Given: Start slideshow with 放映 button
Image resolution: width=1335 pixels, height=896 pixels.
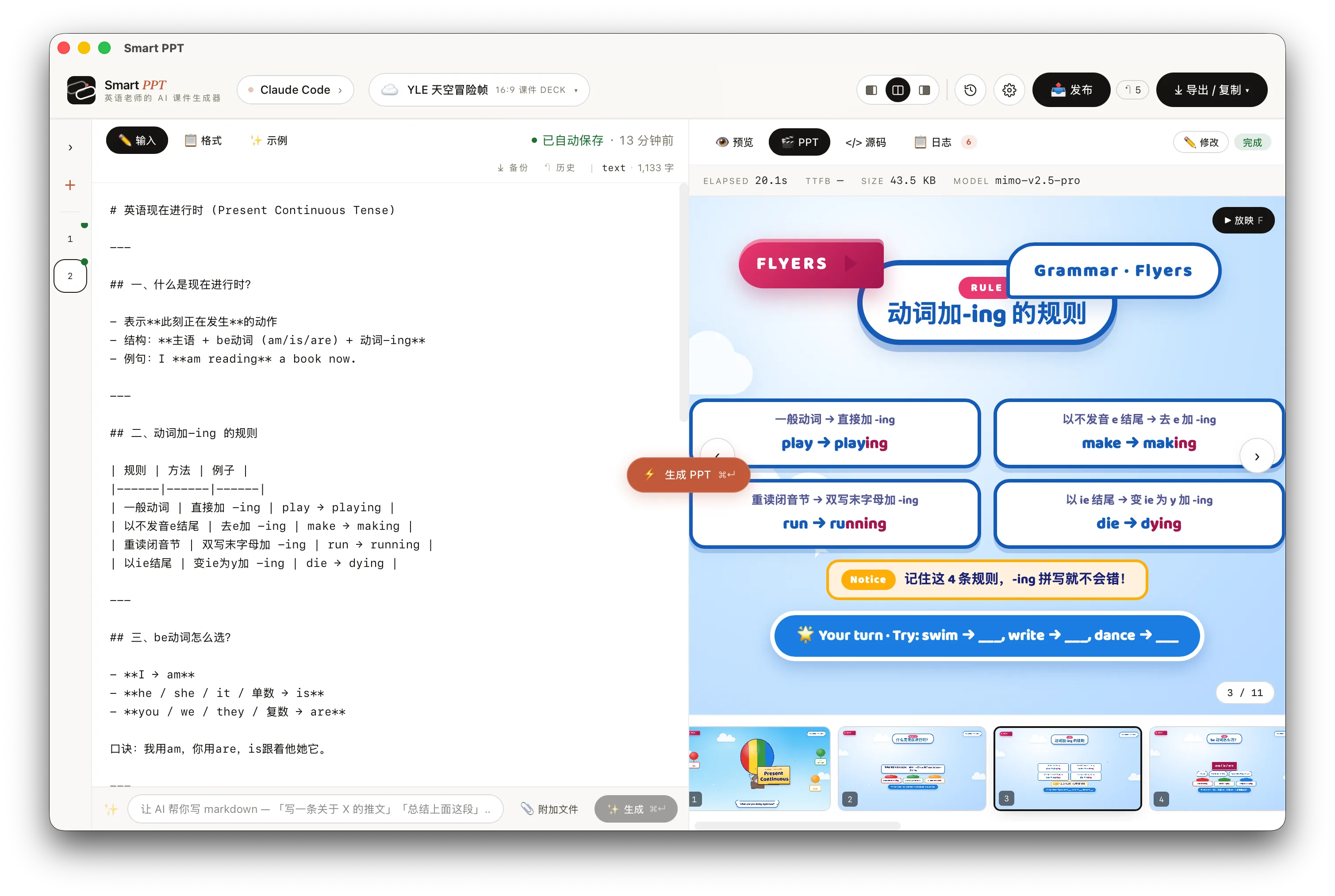Looking at the screenshot, I should tap(1243, 220).
